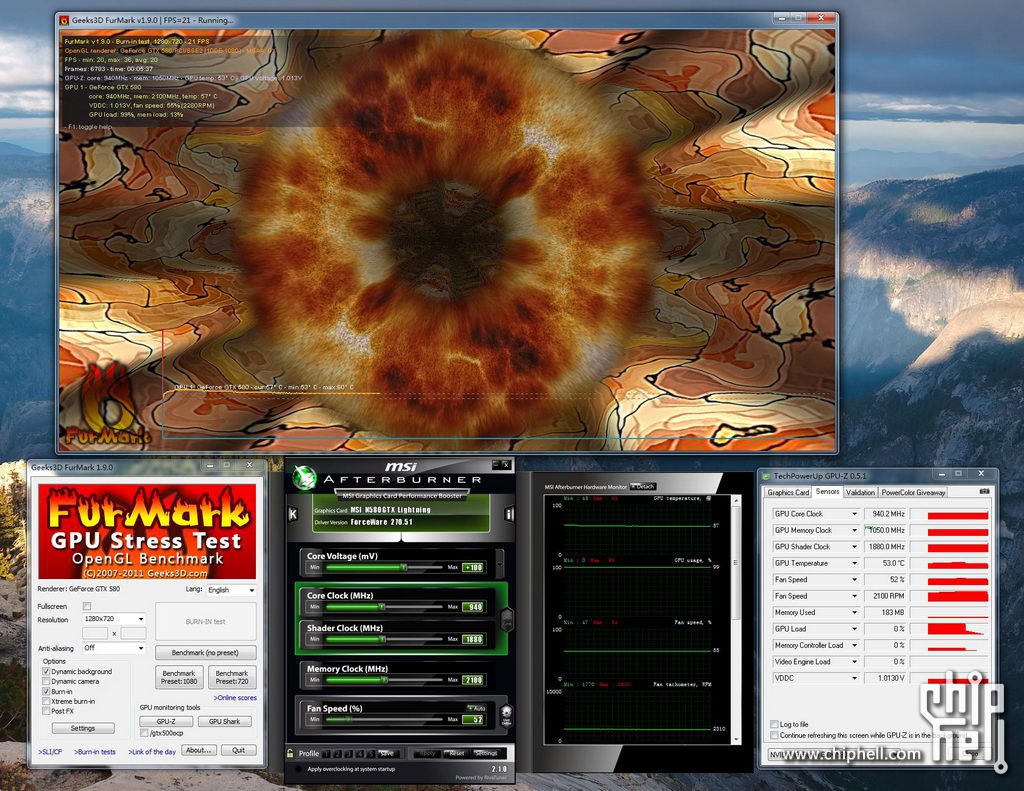Open the SLI/CF link
The image size is (1024, 791).
[50, 752]
